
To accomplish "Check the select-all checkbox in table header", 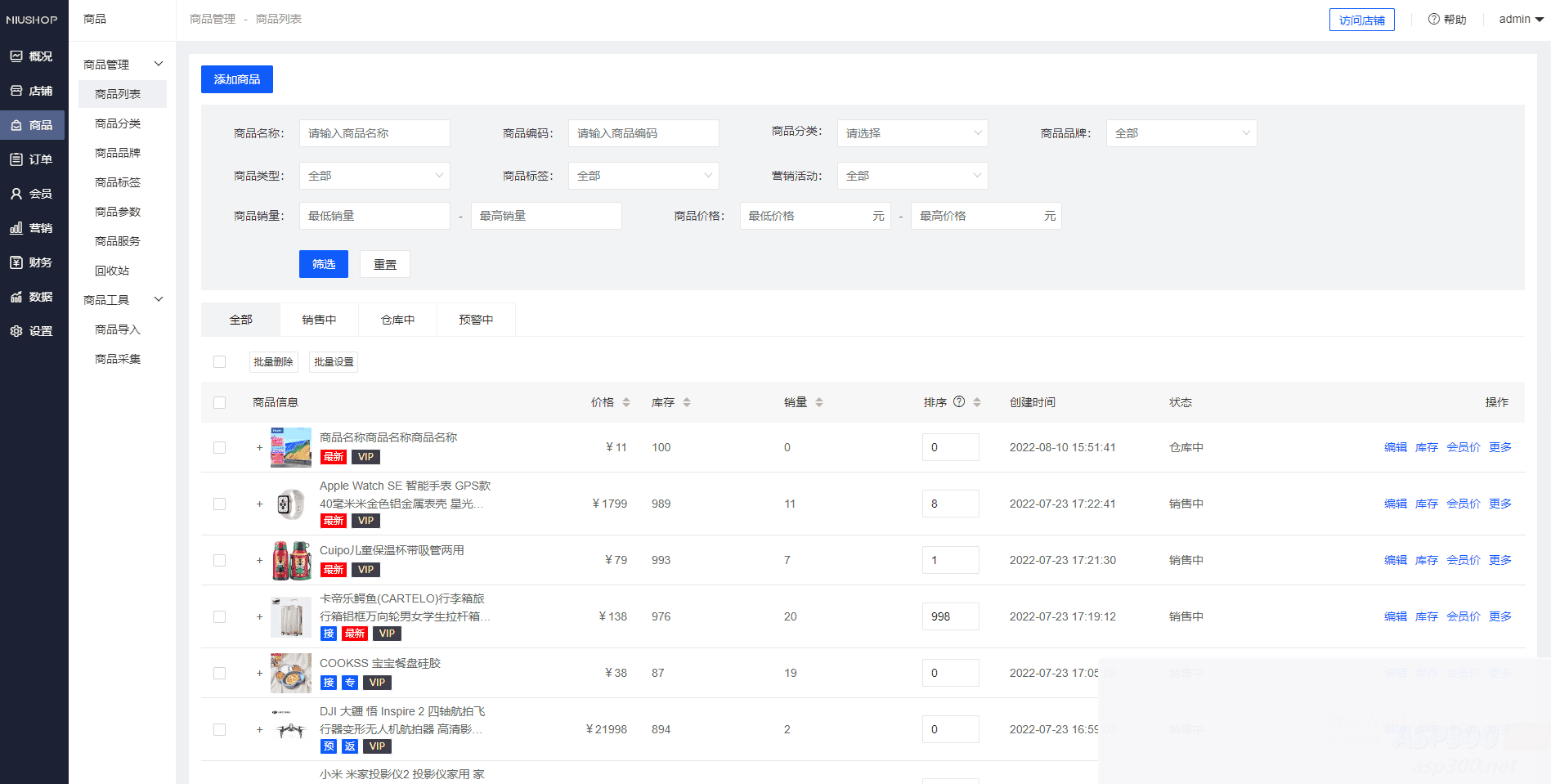I will coord(219,402).
